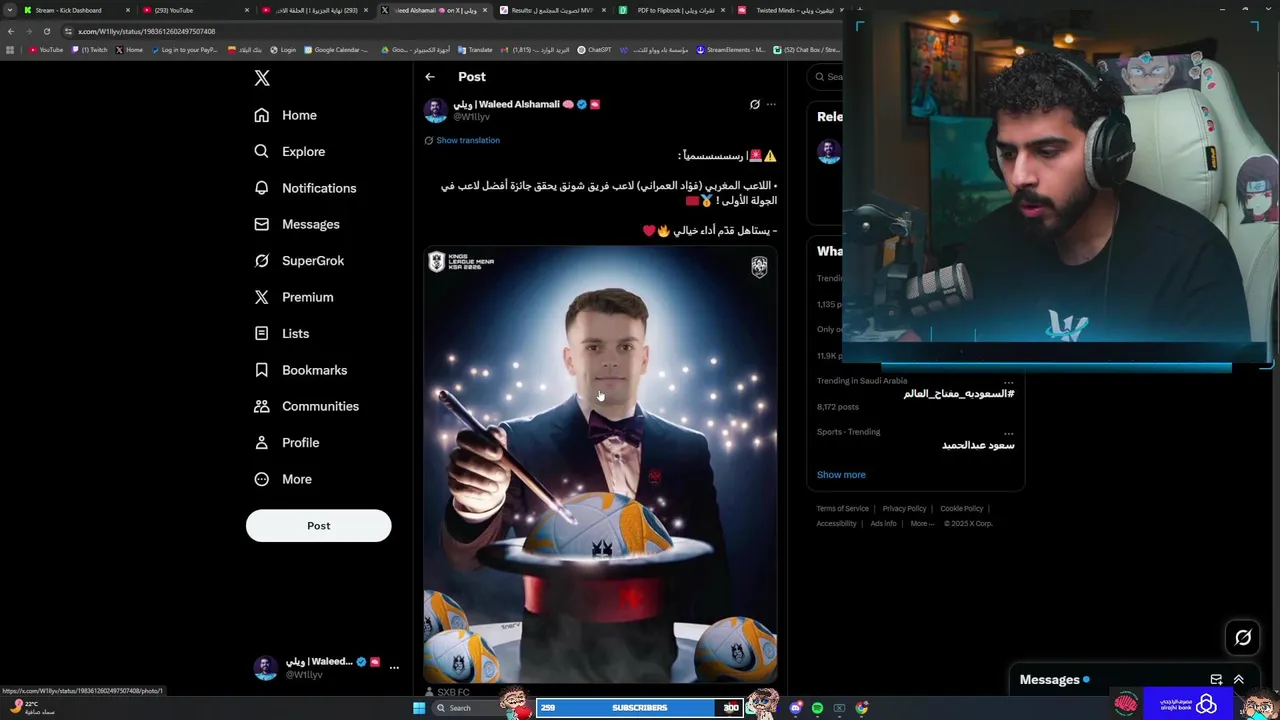Open Windows Start menu
The height and width of the screenshot is (720, 1280).
tap(419, 708)
